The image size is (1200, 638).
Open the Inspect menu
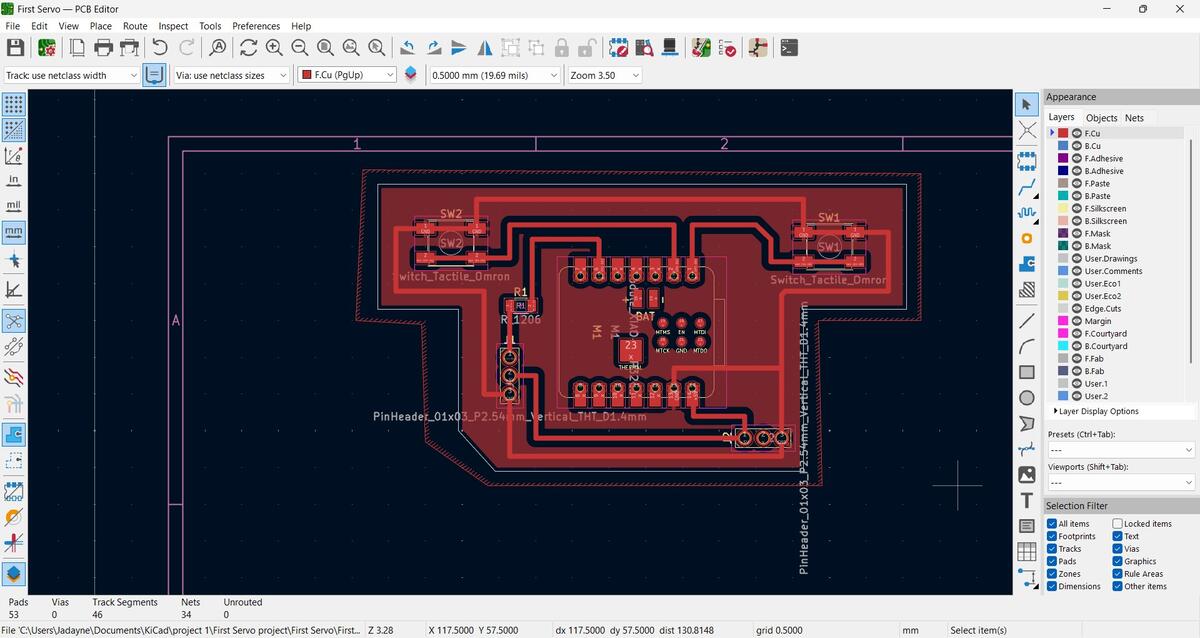pos(173,26)
